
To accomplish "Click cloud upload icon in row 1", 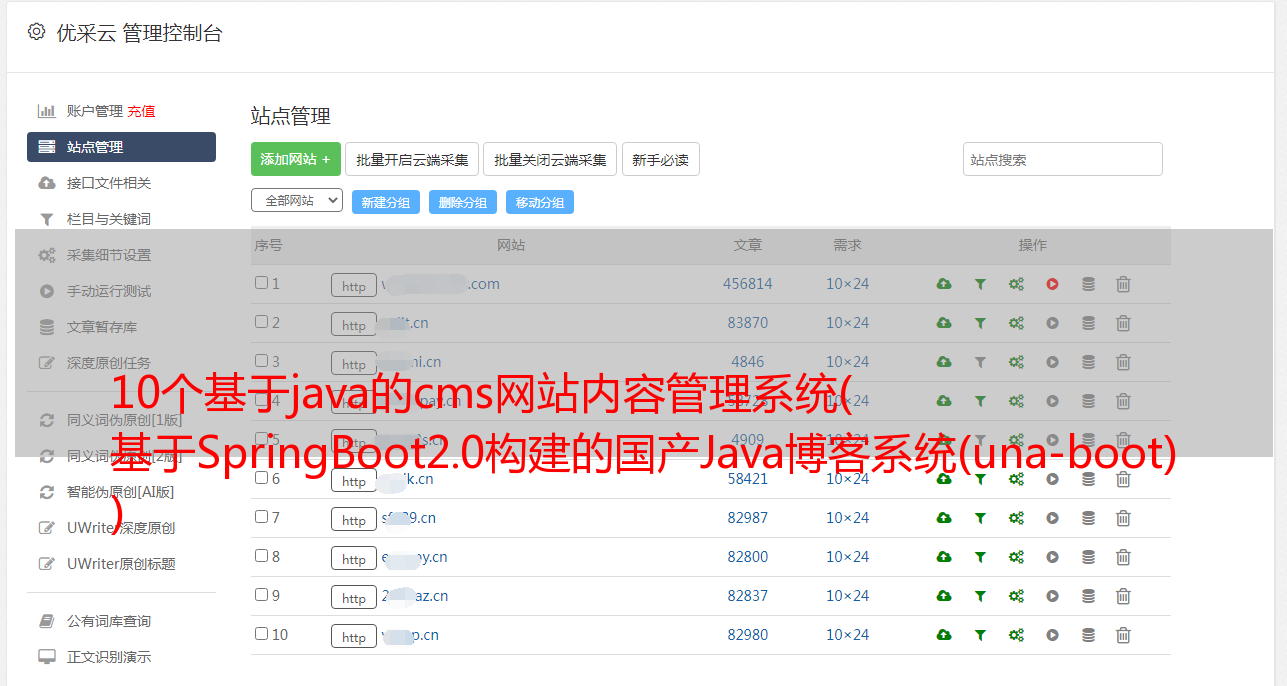I will [x=944, y=284].
